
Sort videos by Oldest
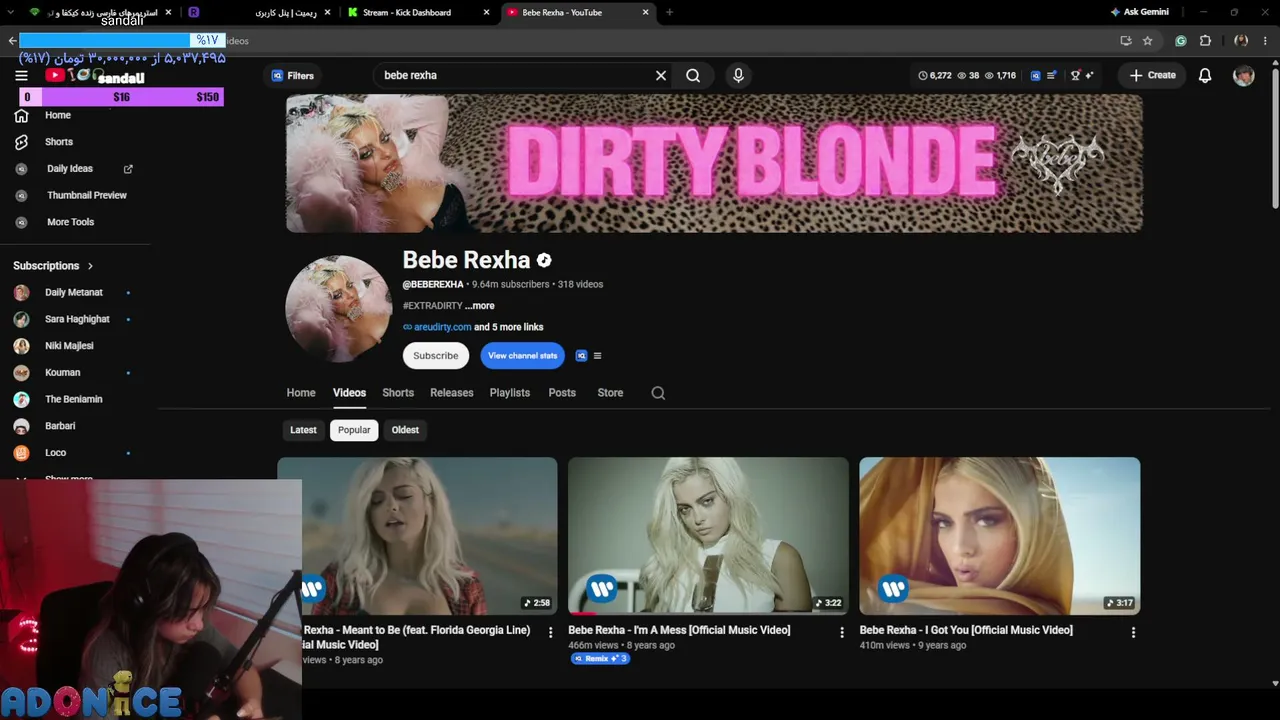405,430
